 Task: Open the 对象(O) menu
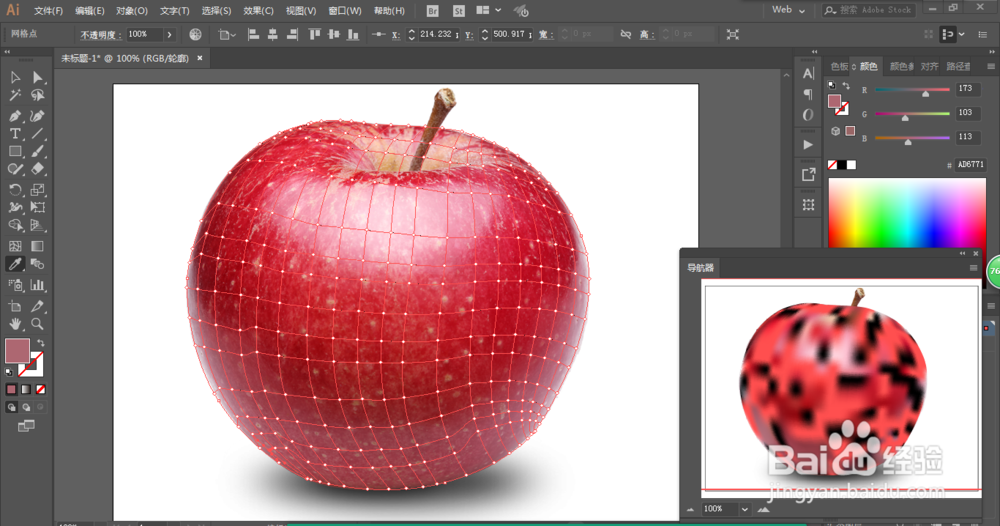pyautogui.click(x=131, y=11)
